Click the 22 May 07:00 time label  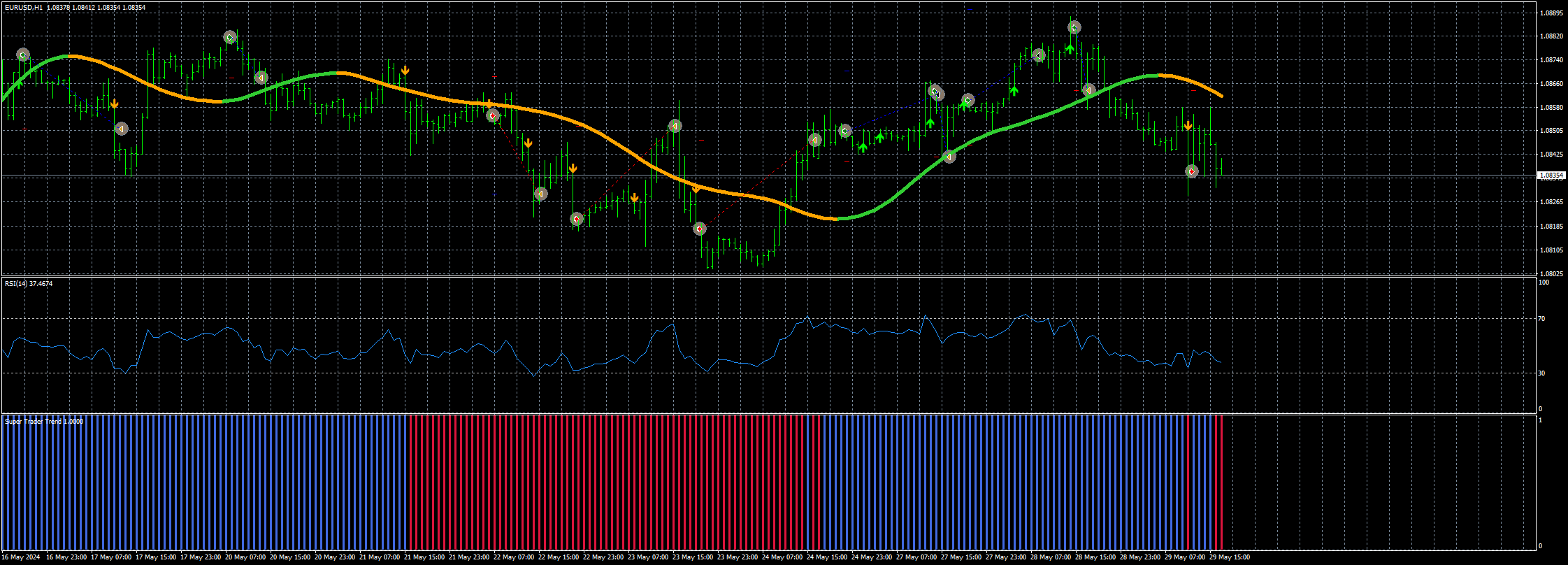pyautogui.click(x=514, y=557)
